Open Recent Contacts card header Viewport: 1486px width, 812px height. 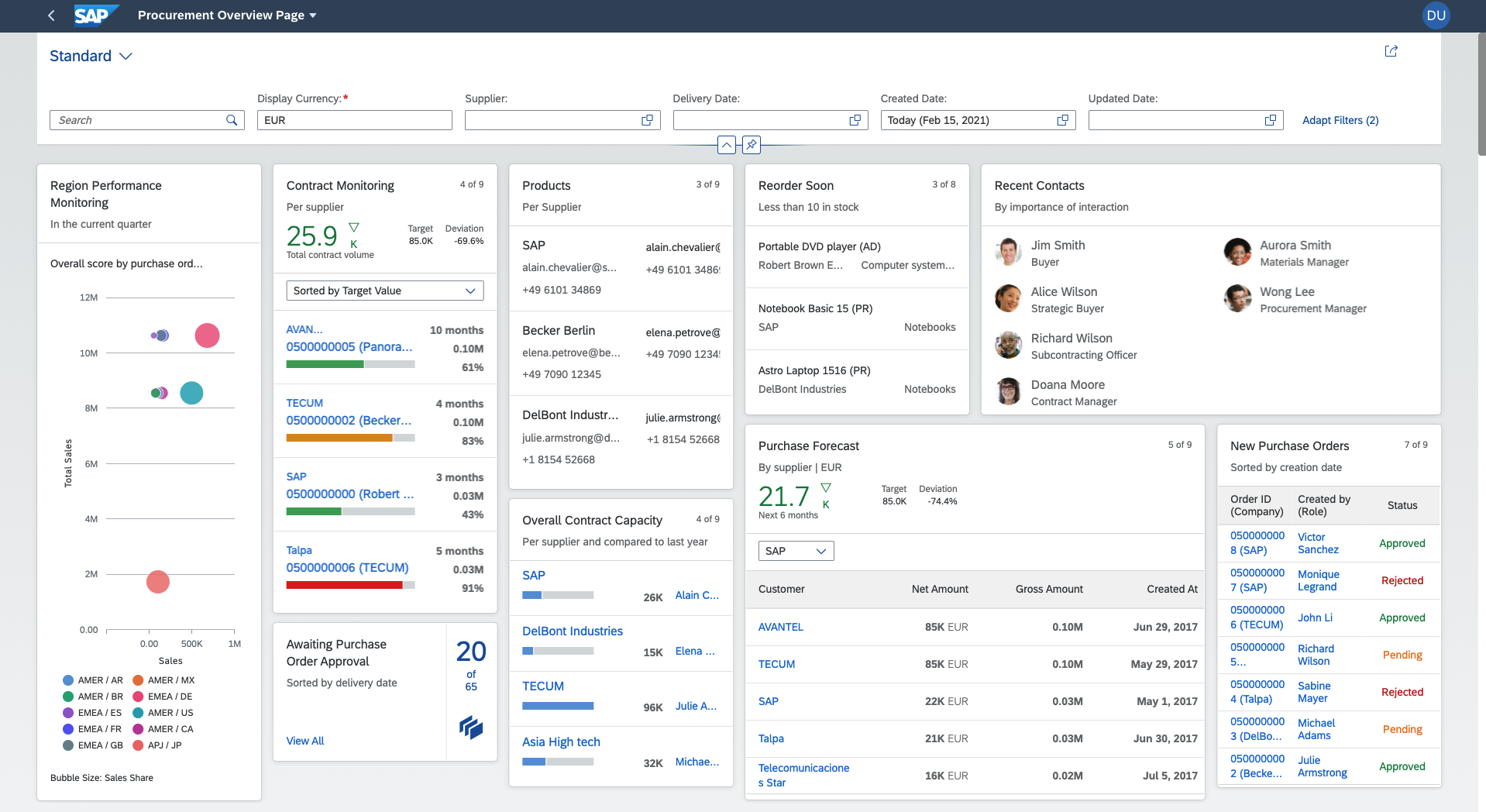1211,195
